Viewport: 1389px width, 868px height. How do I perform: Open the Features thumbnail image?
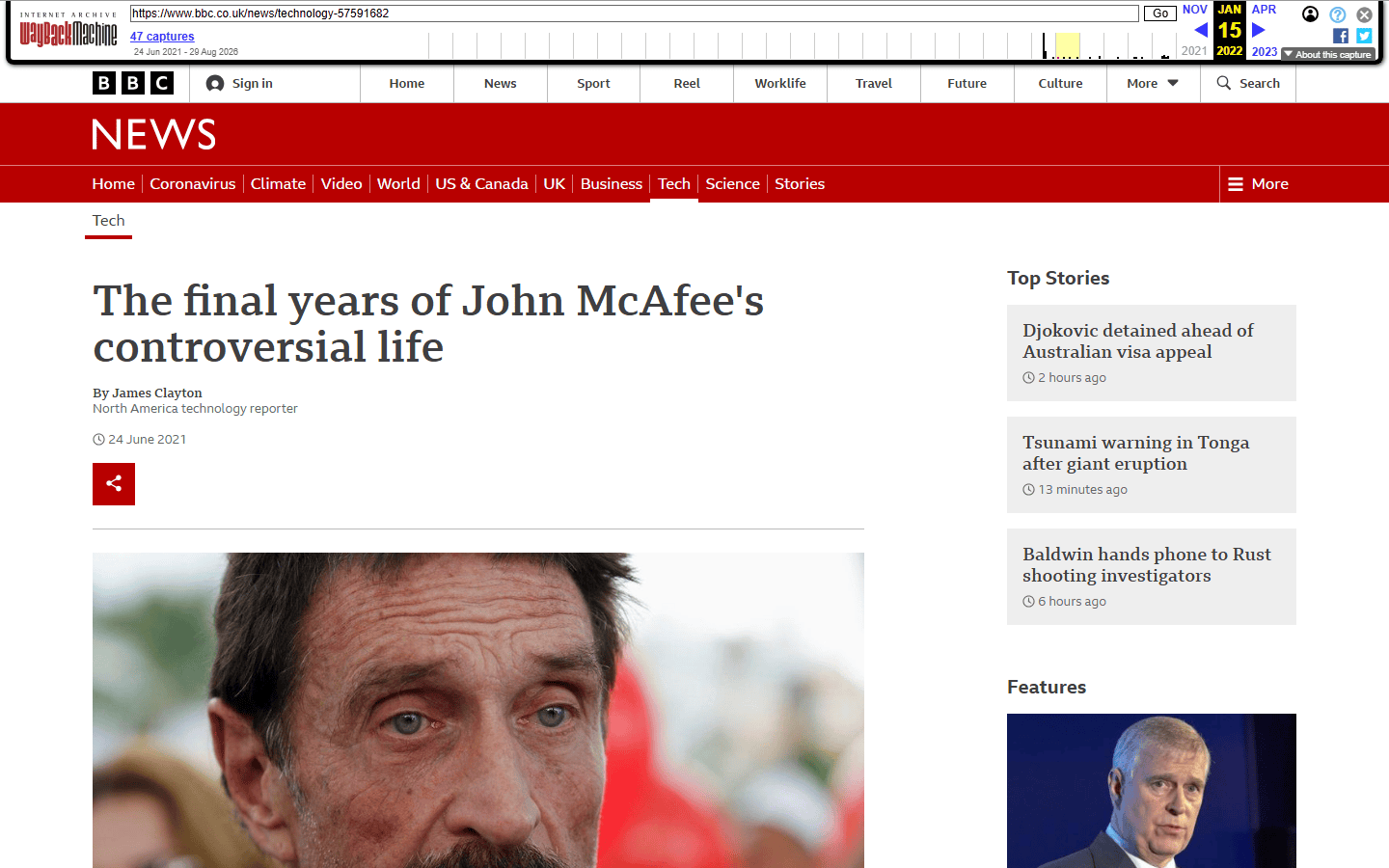(1152, 791)
